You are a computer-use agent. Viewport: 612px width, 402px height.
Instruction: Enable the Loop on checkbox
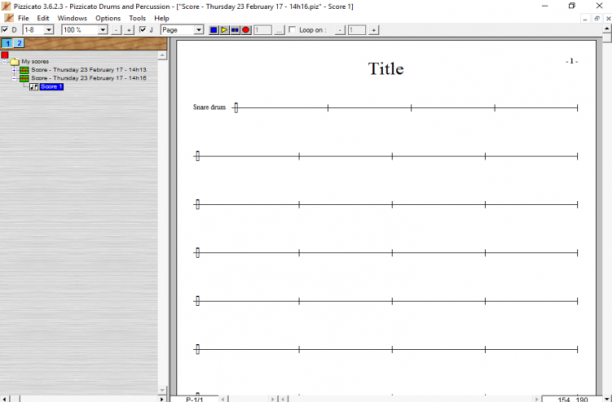pyautogui.click(x=292, y=30)
